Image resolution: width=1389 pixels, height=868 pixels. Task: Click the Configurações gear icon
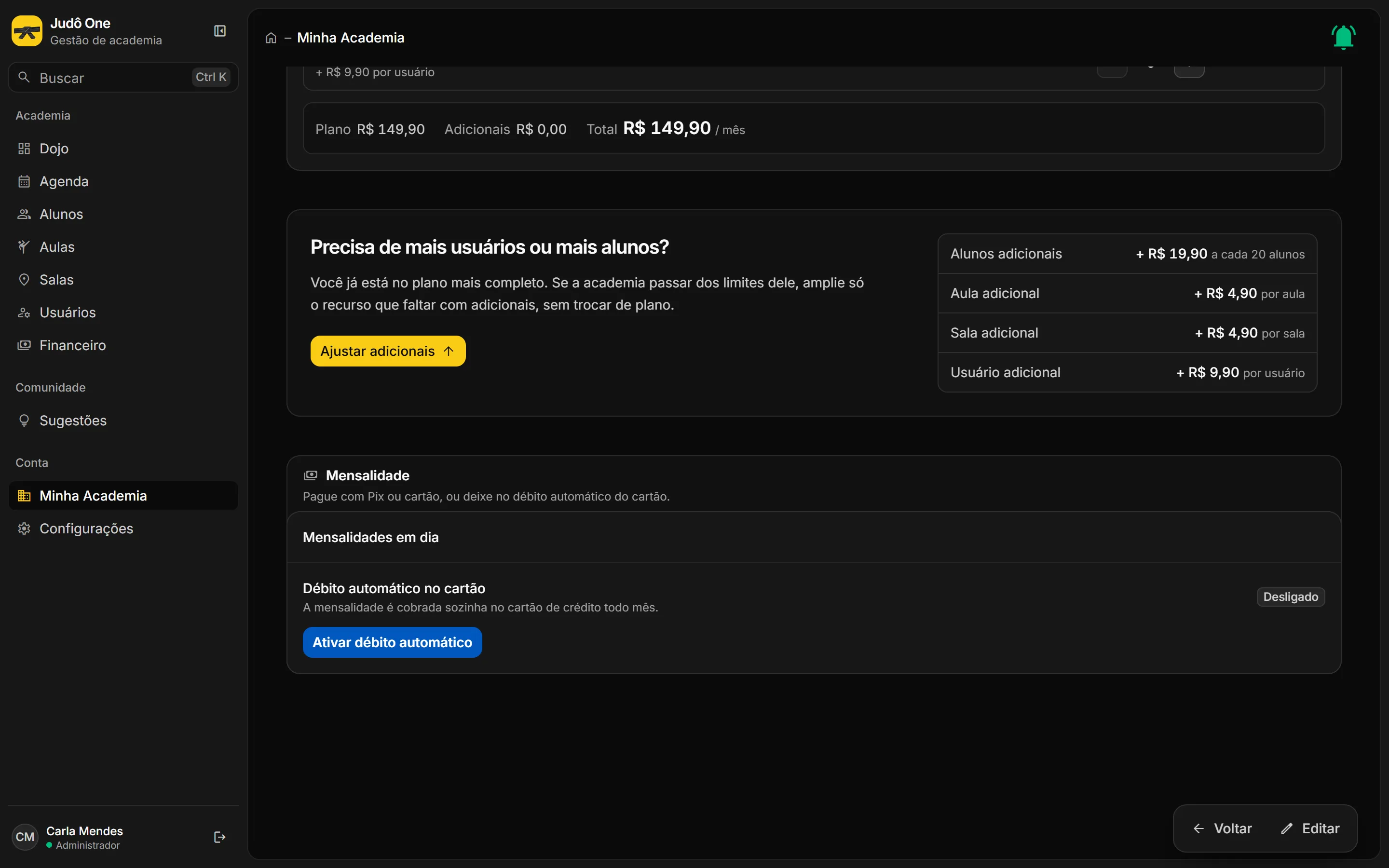pyautogui.click(x=24, y=528)
